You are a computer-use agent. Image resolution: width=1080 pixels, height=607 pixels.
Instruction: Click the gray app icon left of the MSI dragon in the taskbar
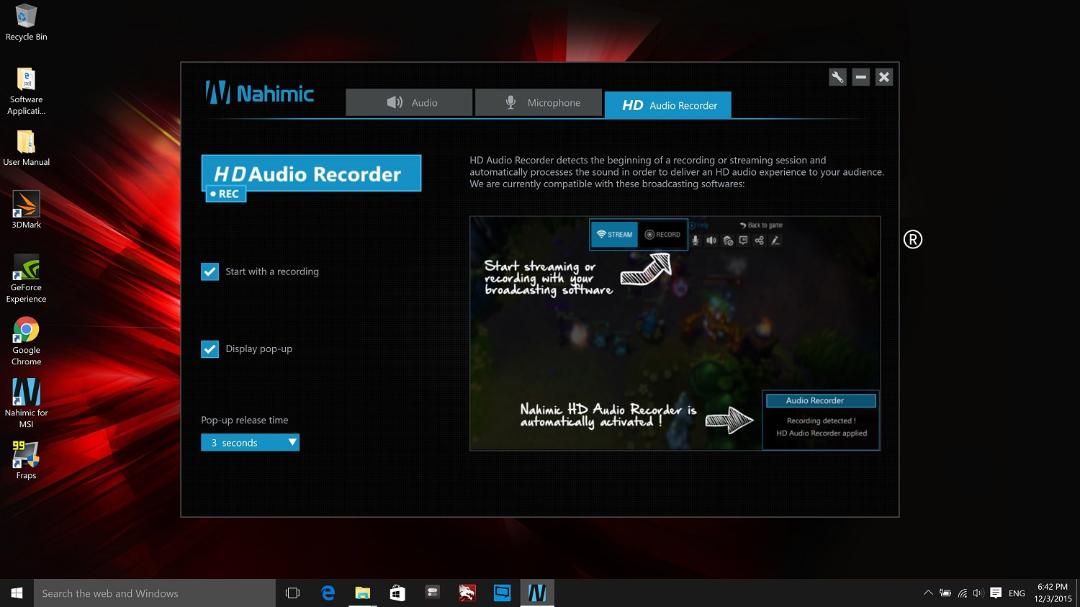(x=433, y=593)
